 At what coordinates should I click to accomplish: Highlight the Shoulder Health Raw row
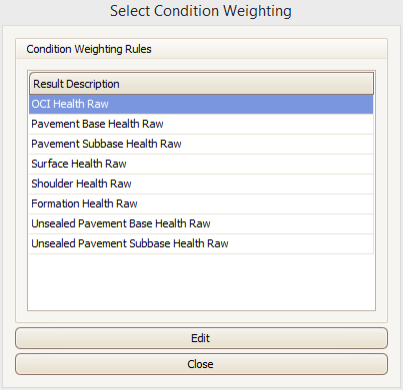click(201, 184)
